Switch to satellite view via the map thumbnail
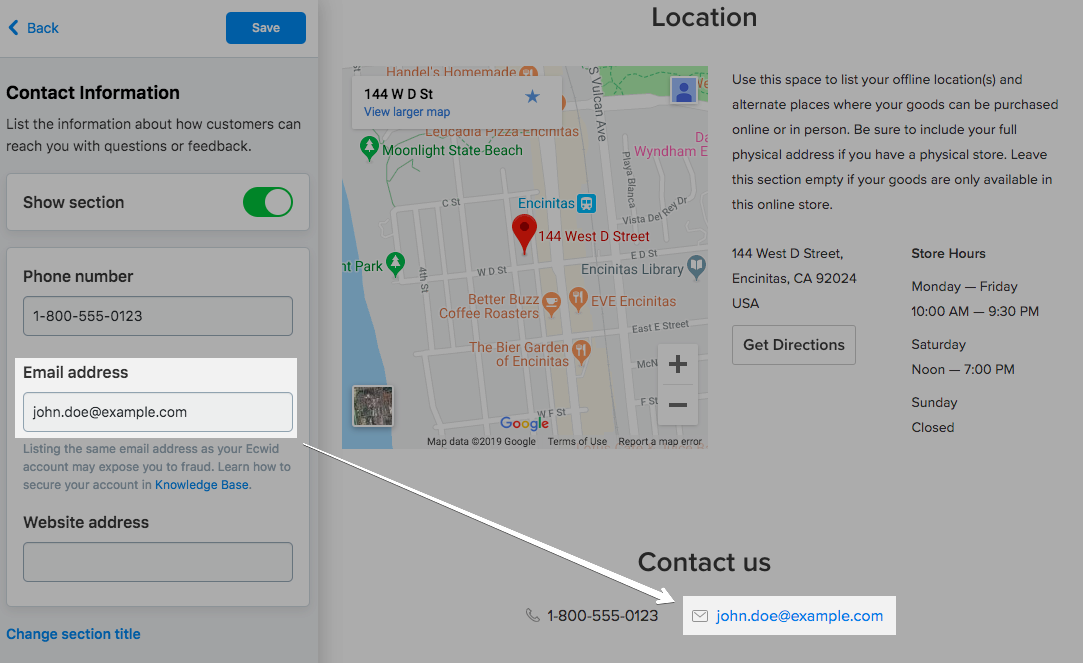Viewport: 1083px width, 663px height. pyautogui.click(x=372, y=405)
